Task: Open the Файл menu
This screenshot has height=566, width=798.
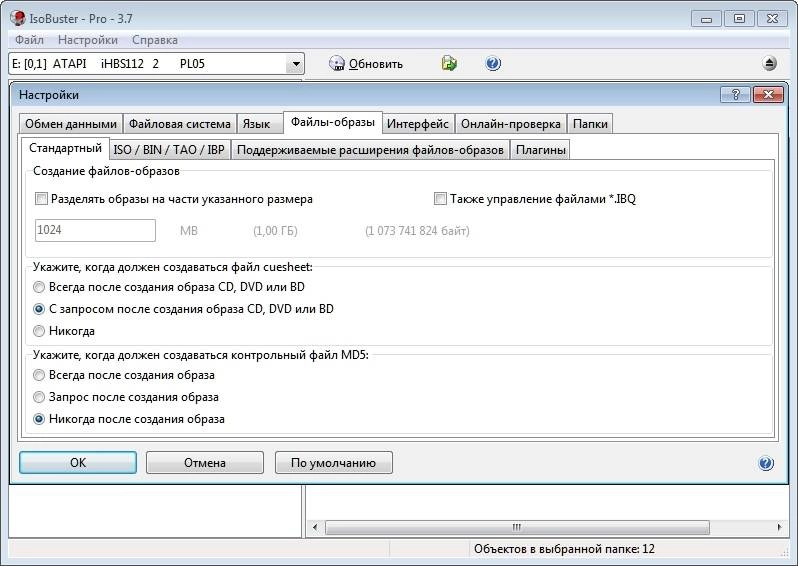Action: 29,40
